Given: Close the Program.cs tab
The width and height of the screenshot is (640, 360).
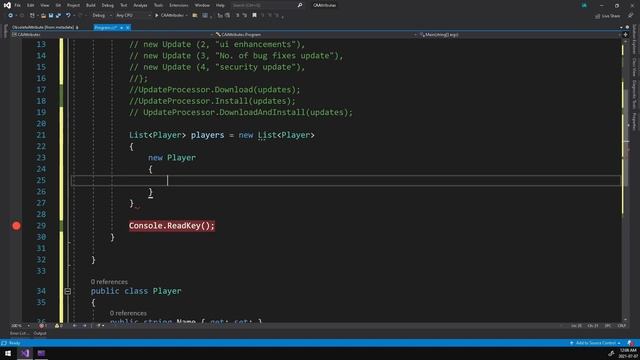Looking at the screenshot, I should tap(128, 27).
